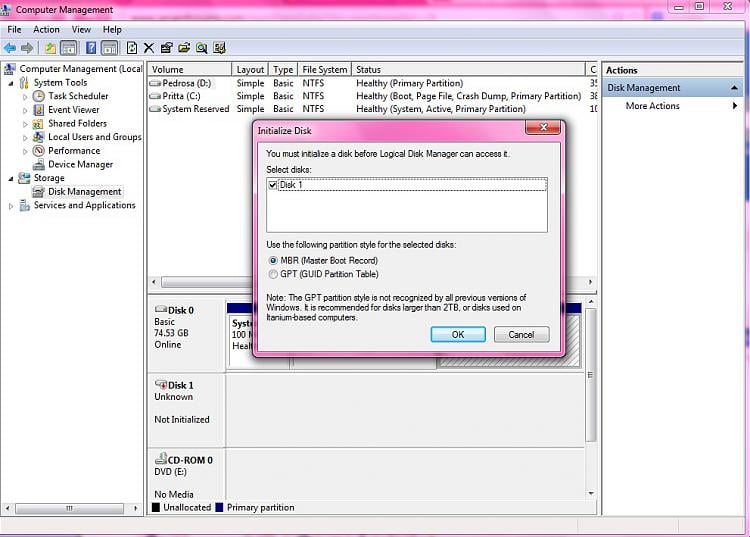Click the Event Viewer icon
This screenshot has width=750, height=537.
click(38, 110)
